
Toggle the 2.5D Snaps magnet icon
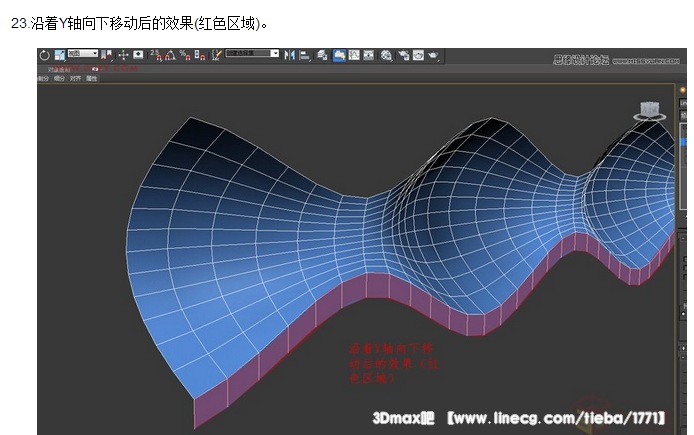[156, 55]
